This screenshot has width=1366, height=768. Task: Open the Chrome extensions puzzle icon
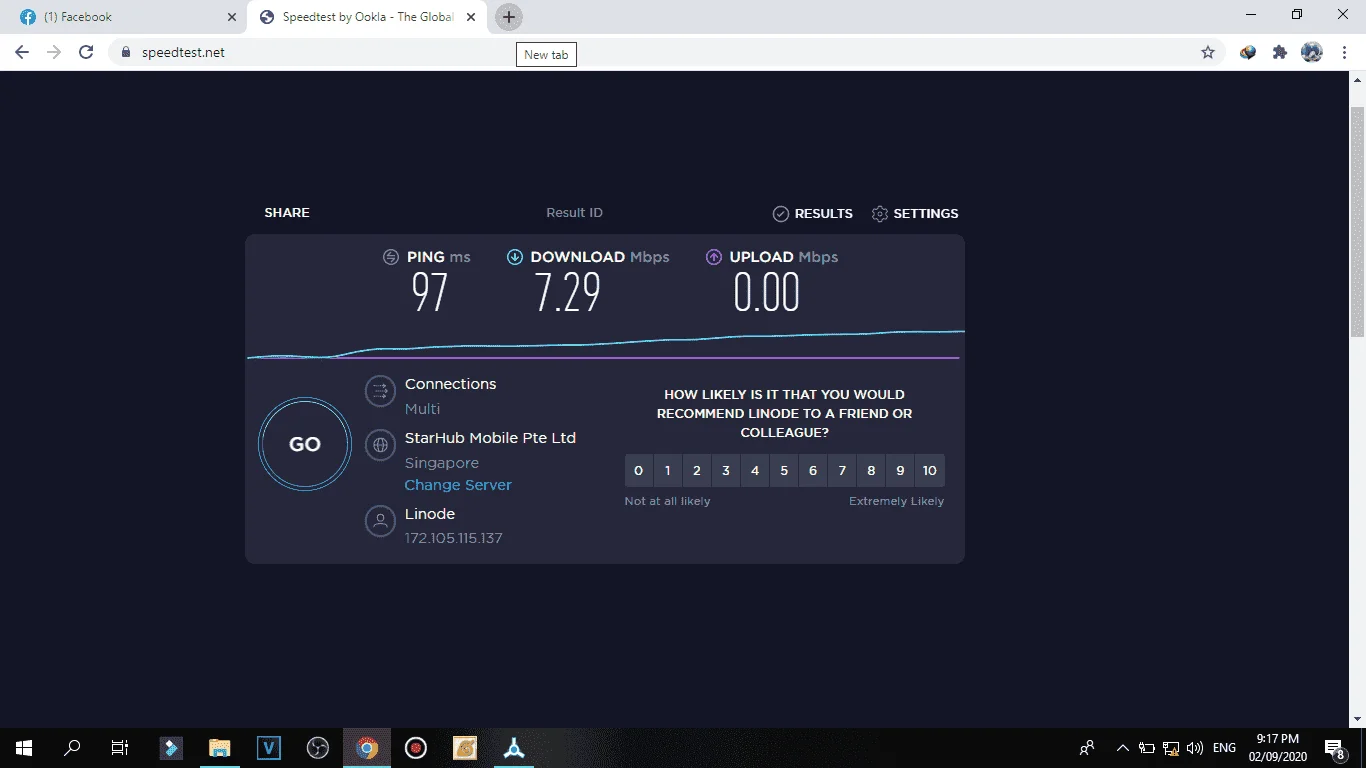[1280, 52]
